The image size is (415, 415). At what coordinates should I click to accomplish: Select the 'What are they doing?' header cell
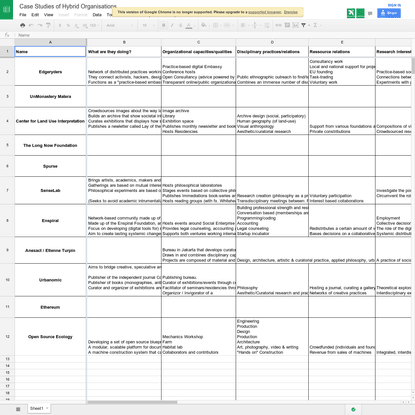tap(124, 52)
